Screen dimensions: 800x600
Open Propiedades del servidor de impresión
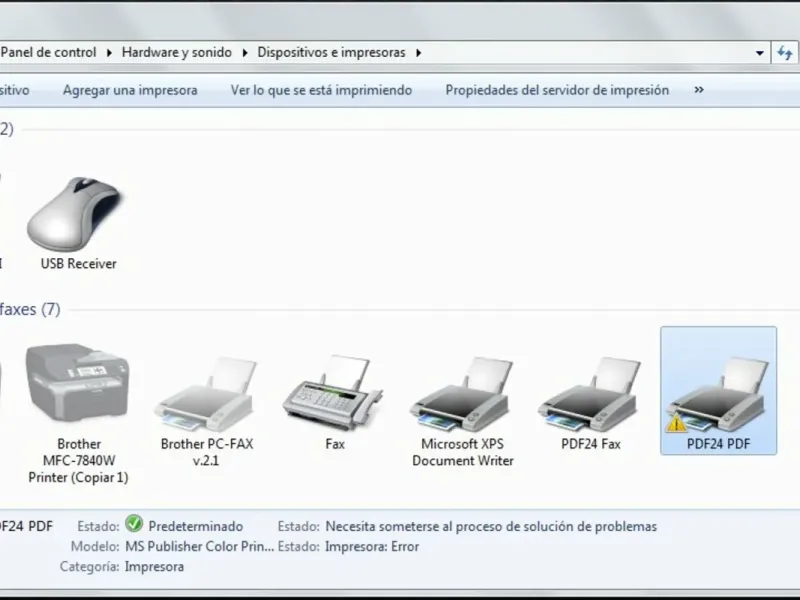tap(557, 90)
